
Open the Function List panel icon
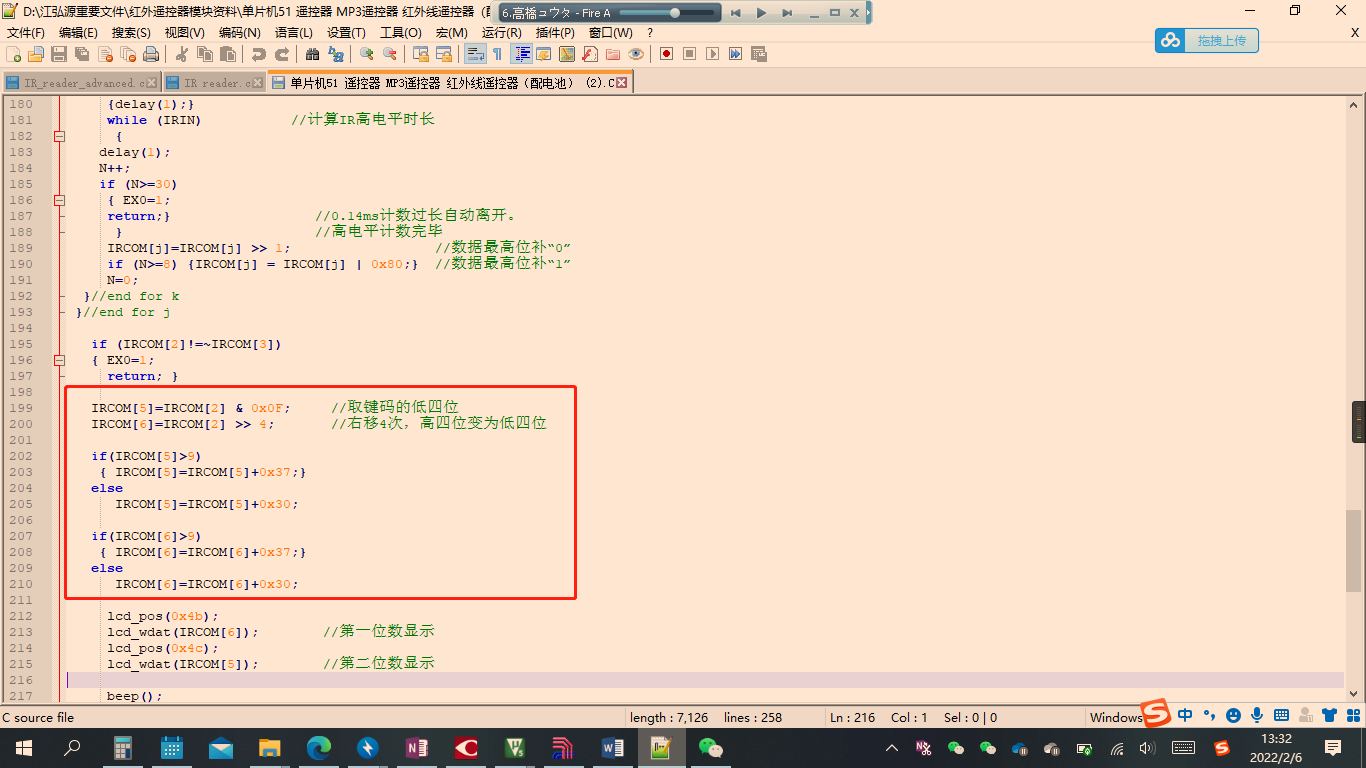coord(590,54)
